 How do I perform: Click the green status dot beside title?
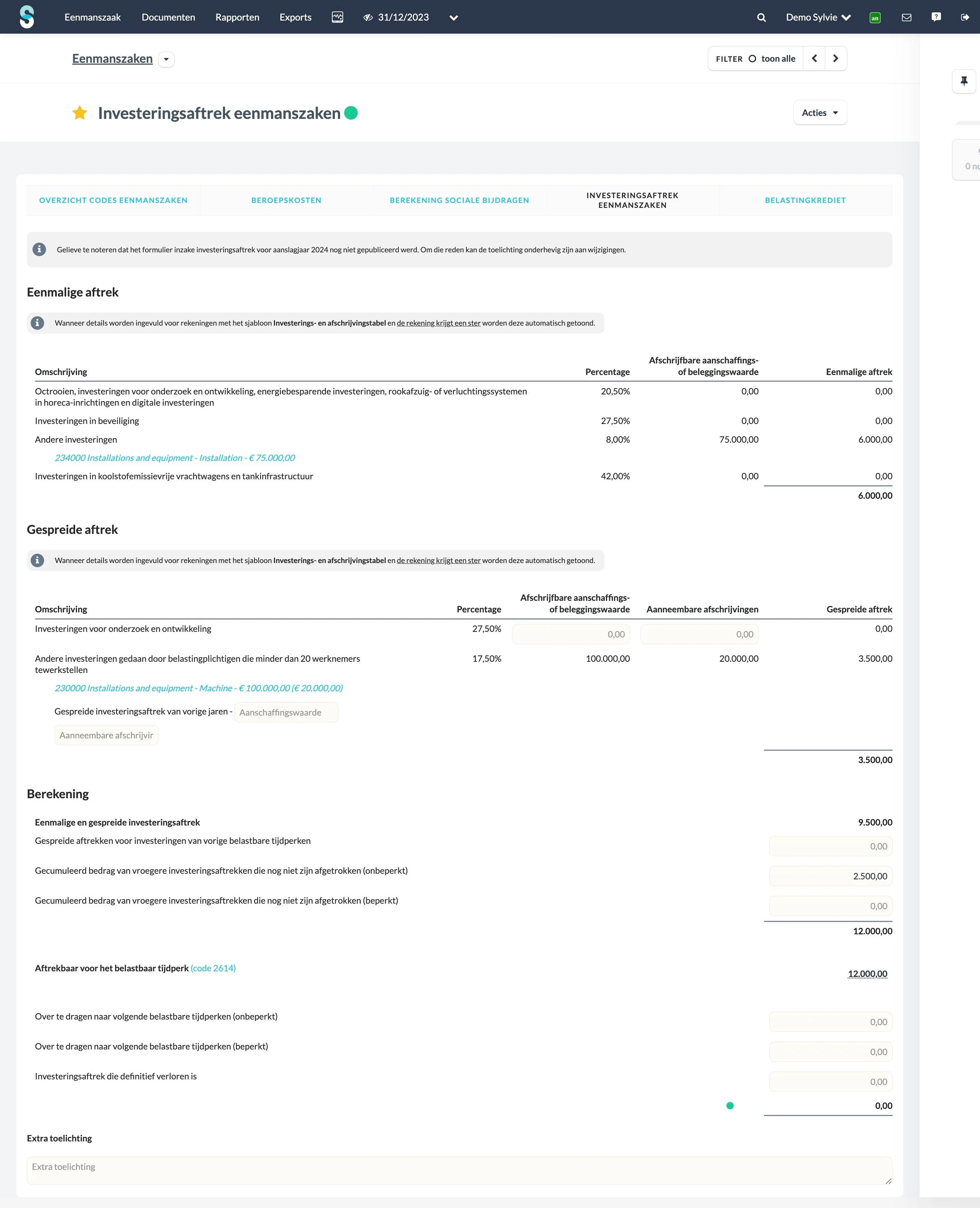click(351, 113)
